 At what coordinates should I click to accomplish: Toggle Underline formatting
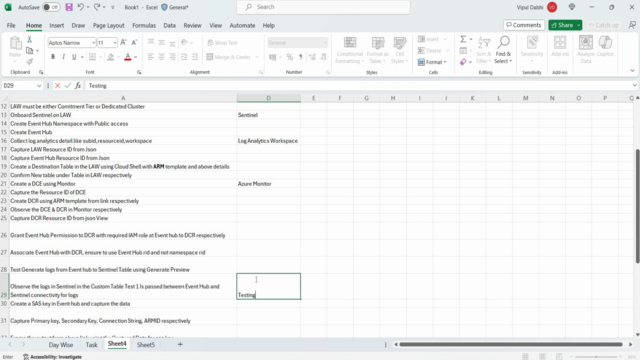(74, 57)
